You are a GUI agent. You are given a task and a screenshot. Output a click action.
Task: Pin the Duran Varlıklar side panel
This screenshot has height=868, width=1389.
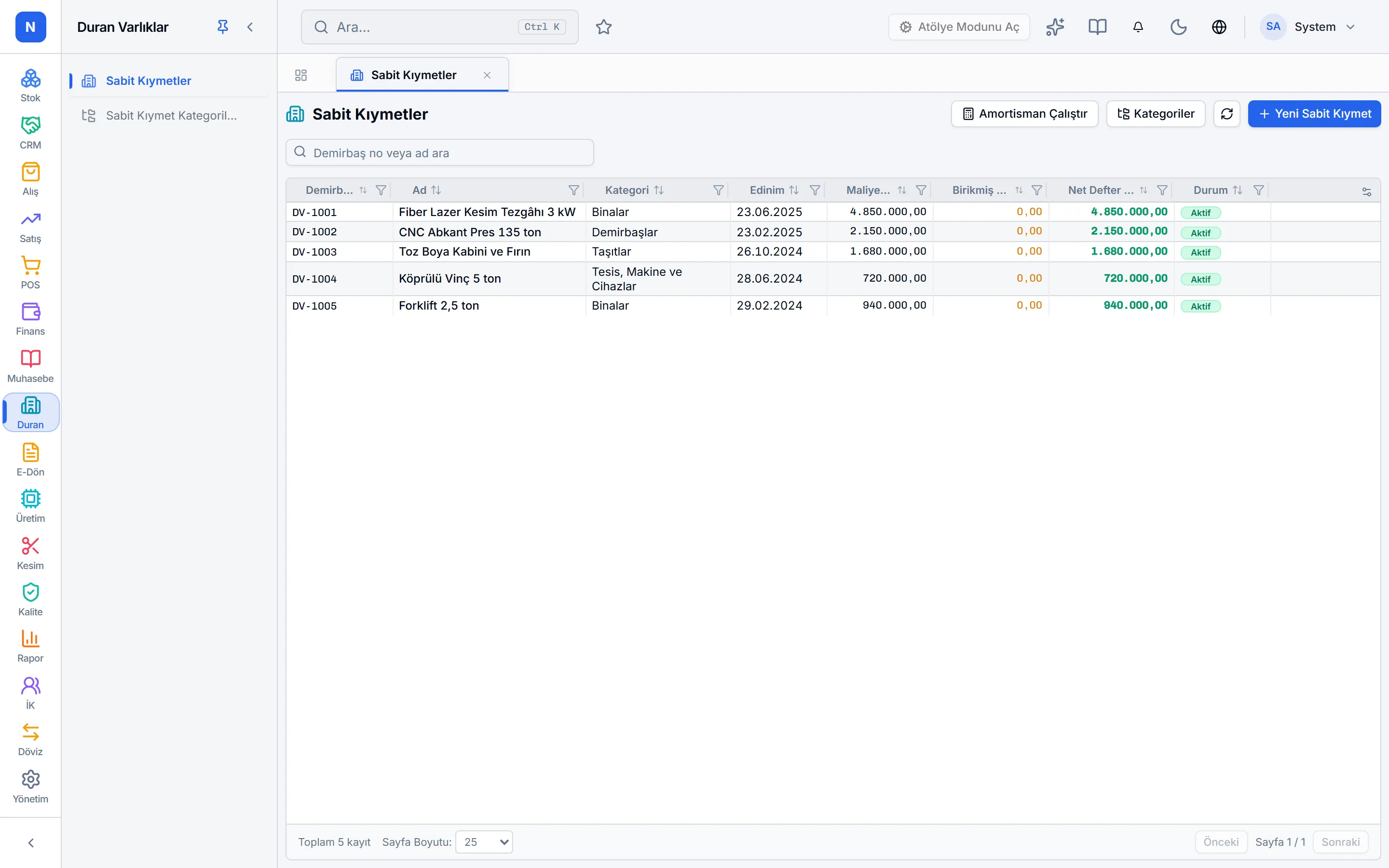(x=223, y=27)
